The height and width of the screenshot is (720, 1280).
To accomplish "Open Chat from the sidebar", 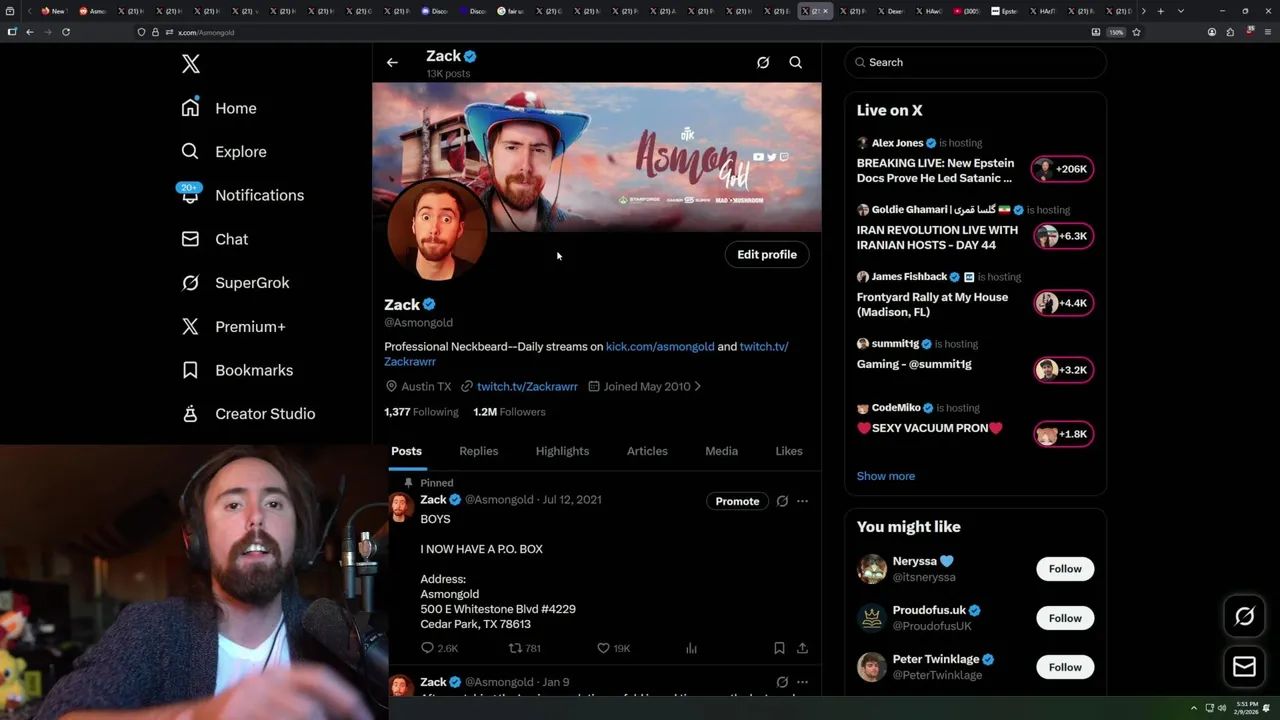I will (x=214, y=239).
